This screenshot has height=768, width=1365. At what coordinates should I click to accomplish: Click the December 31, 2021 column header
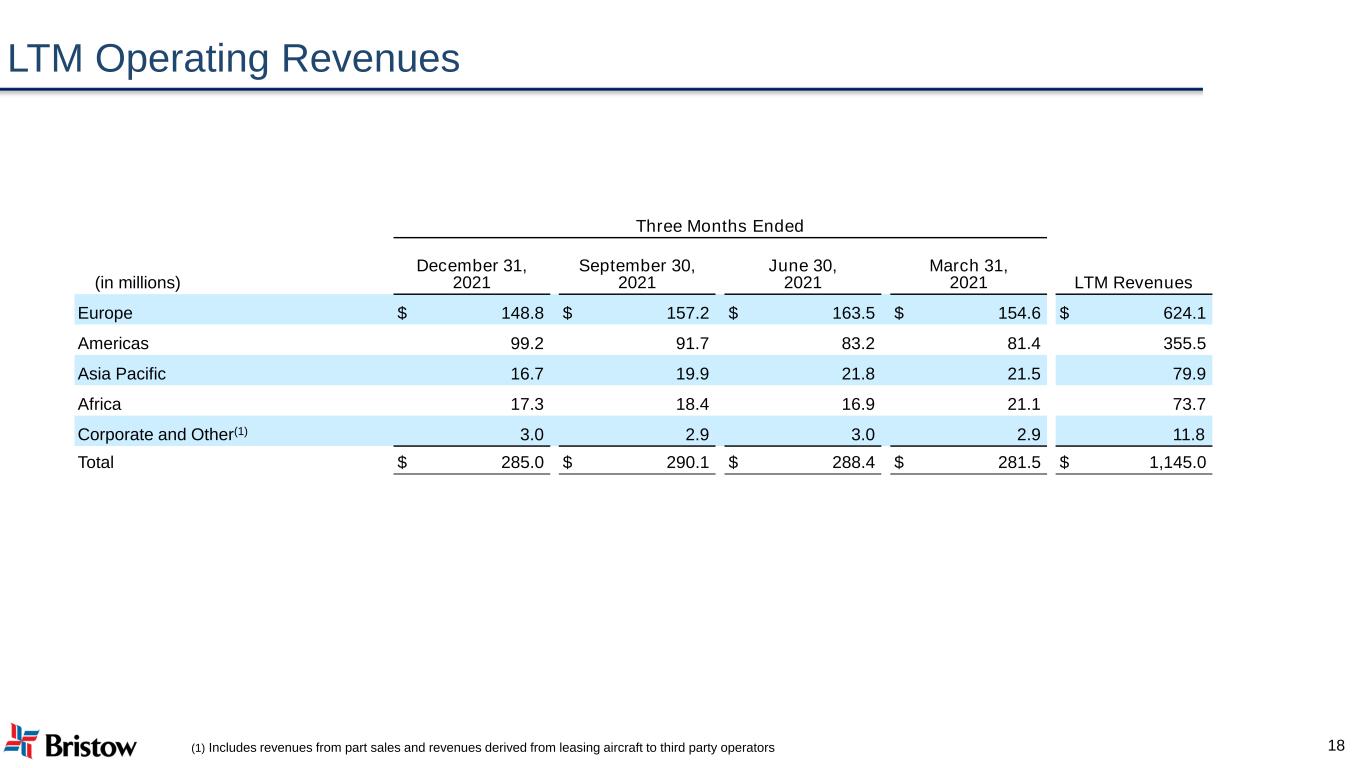click(x=471, y=273)
